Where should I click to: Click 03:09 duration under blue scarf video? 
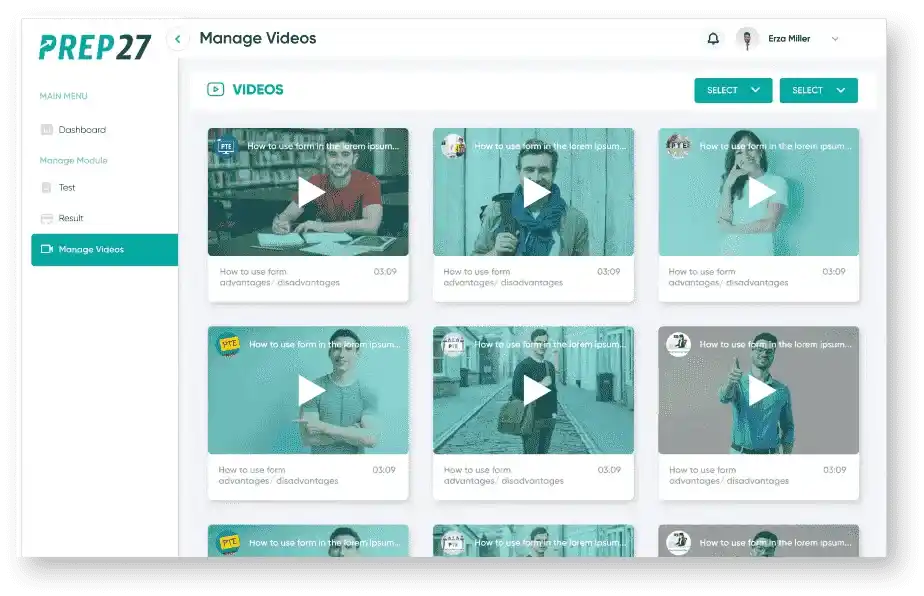pyautogui.click(x=609, y=272)
